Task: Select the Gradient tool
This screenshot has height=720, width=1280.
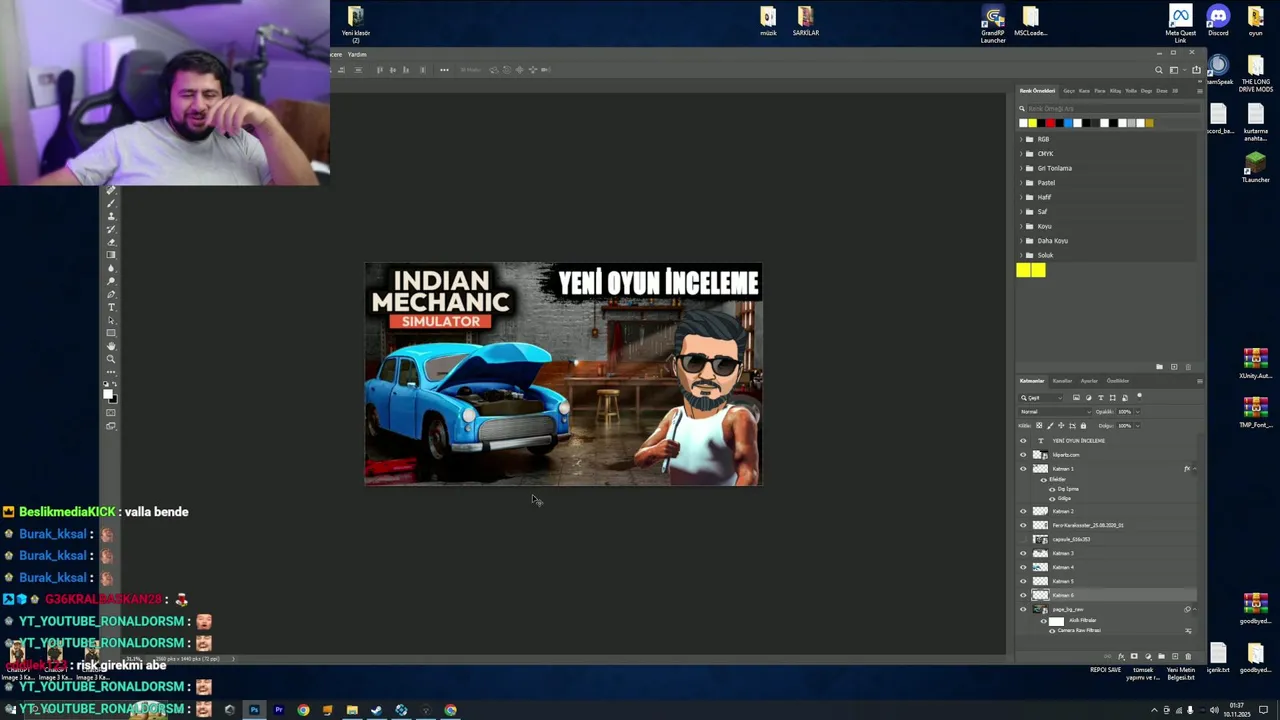Action: click(111, 255)
